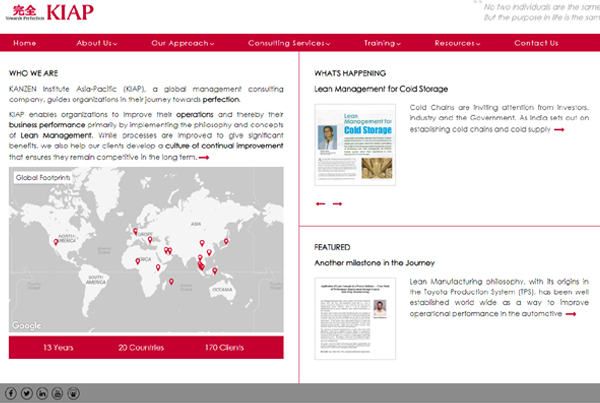Screen dimensions: 600x403
Task: Click the '20 Countries' statistic
Action: 141,348
